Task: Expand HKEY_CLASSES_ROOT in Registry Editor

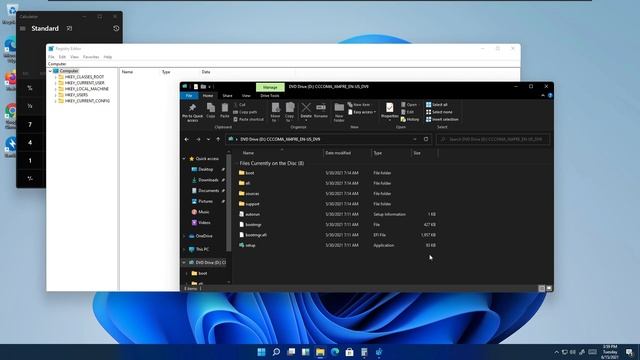Action: (56, 77)
